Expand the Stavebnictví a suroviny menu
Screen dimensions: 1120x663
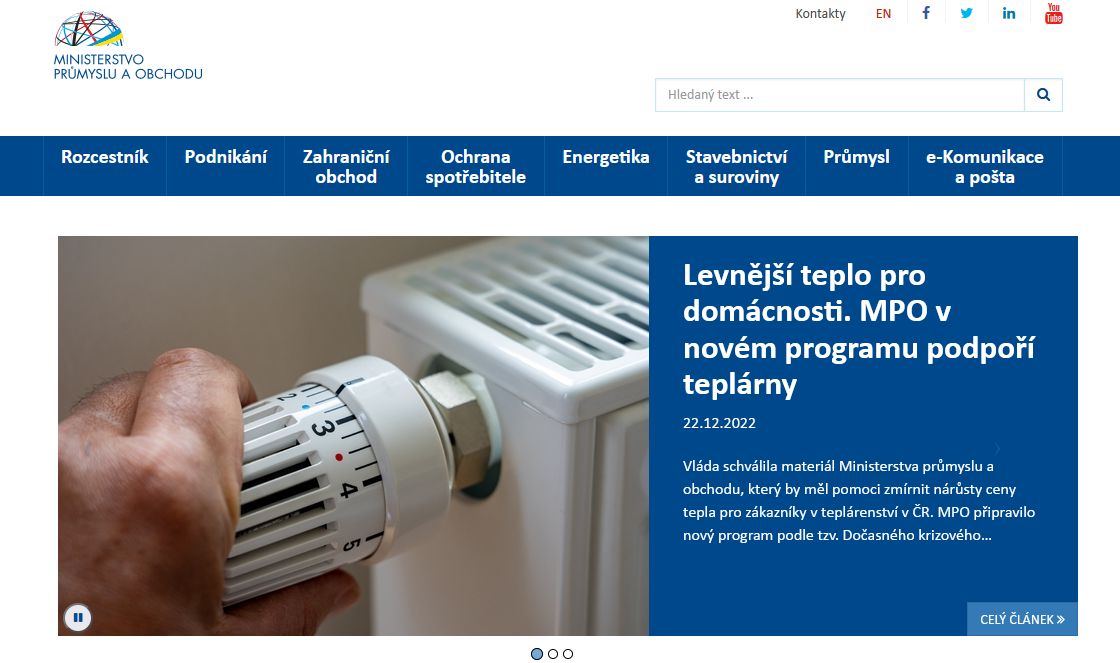(x=736, y=165)
